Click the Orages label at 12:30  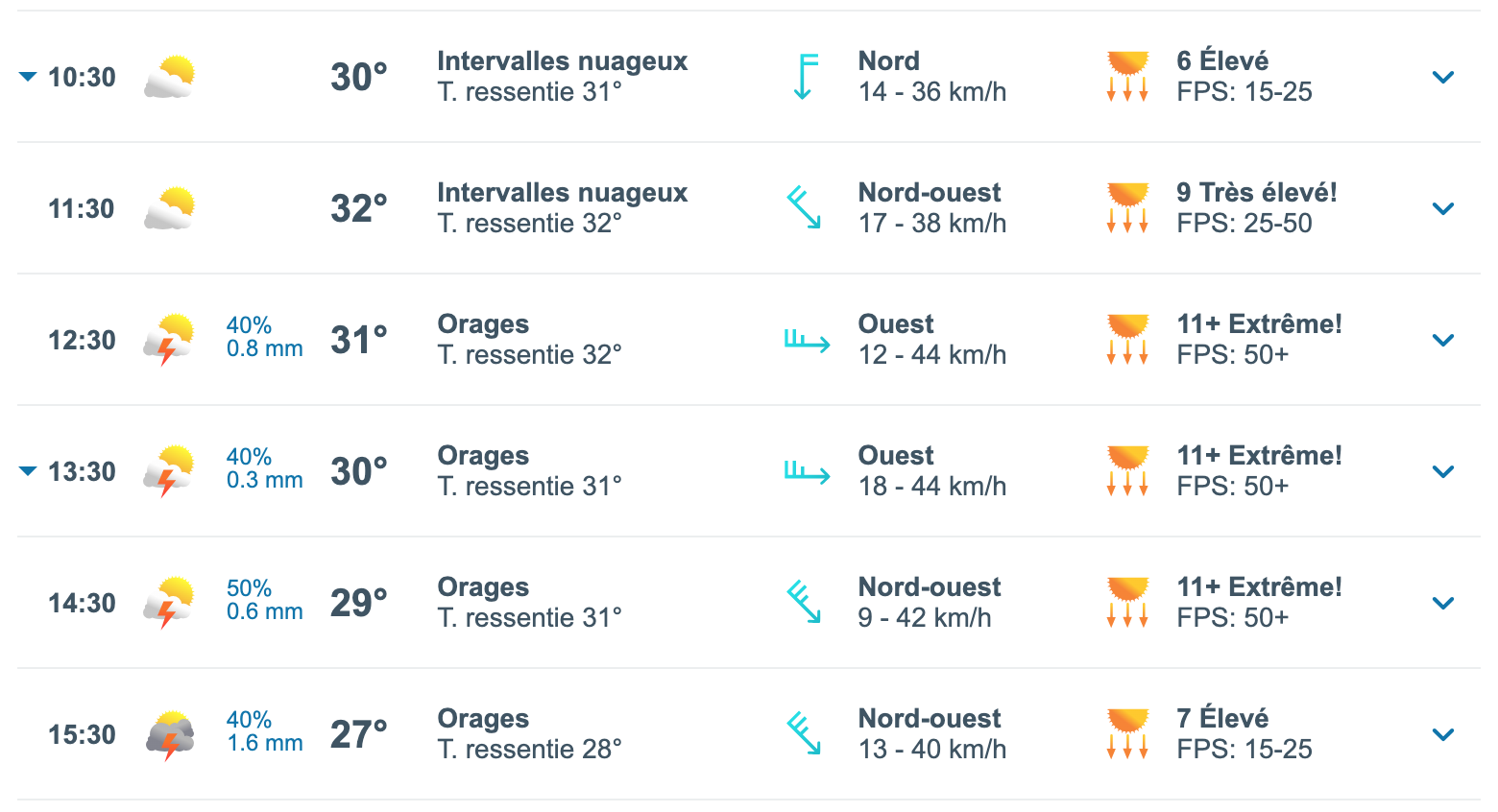click(483, 324)
